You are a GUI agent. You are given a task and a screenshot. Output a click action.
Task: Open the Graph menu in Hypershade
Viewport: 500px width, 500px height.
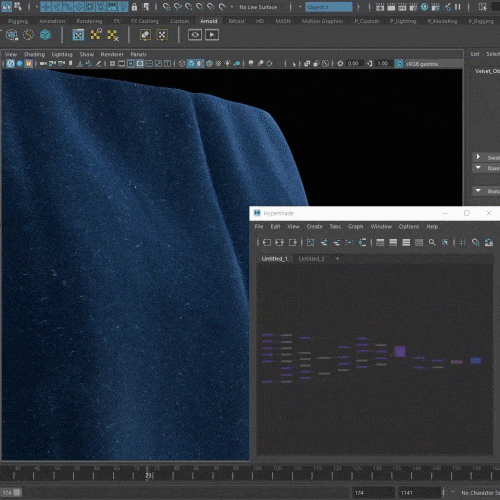click(x=355, y=227)
